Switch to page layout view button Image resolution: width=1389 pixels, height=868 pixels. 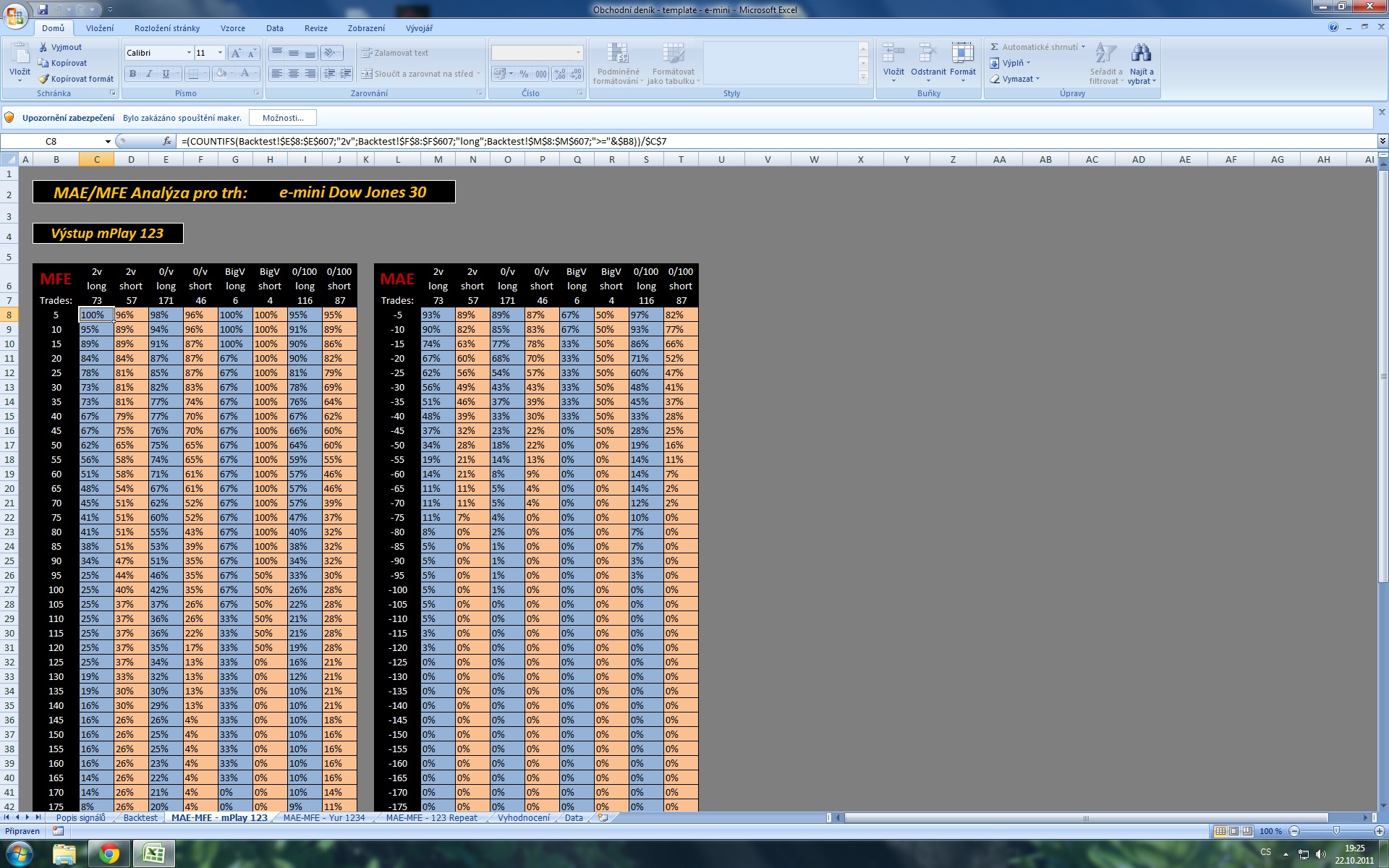click(x=1233, y=831)
